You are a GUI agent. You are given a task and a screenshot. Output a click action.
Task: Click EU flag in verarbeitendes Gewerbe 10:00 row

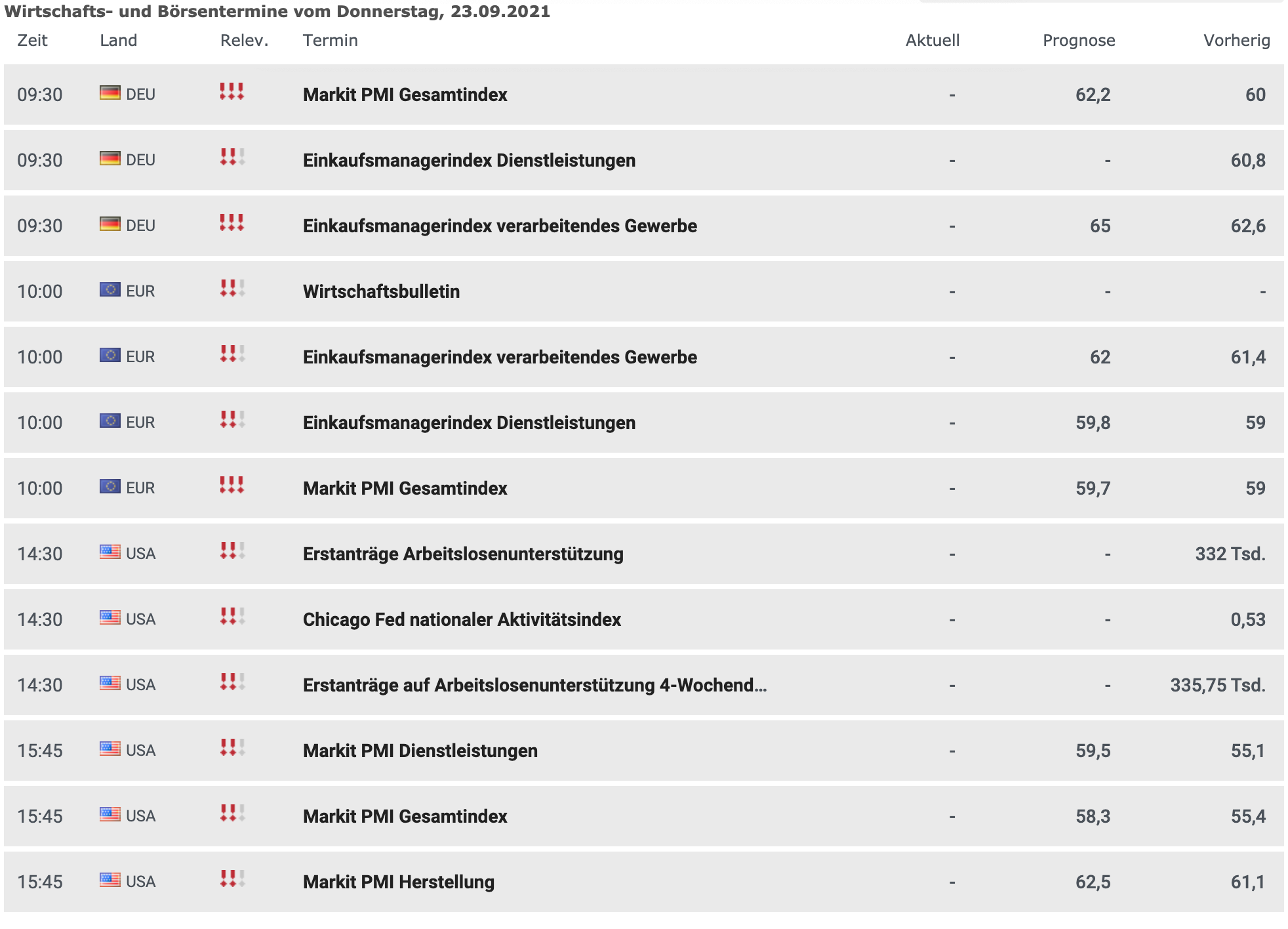pyautogui.click(x=110, y=356)
